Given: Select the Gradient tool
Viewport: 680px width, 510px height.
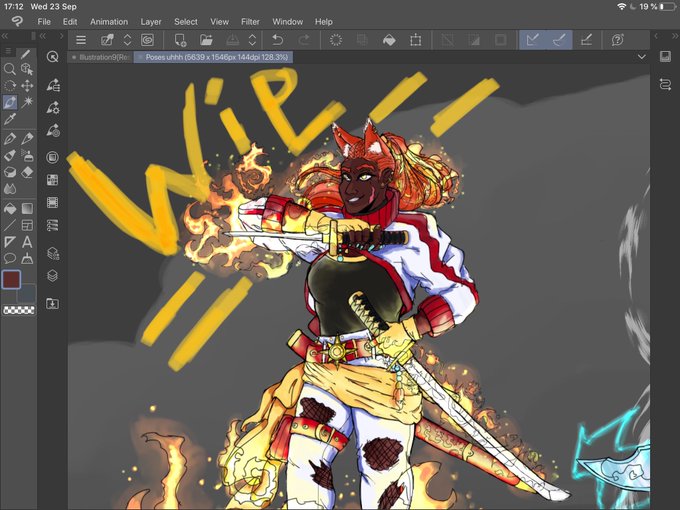Looking at the screenshot, I should pos(27,209).
